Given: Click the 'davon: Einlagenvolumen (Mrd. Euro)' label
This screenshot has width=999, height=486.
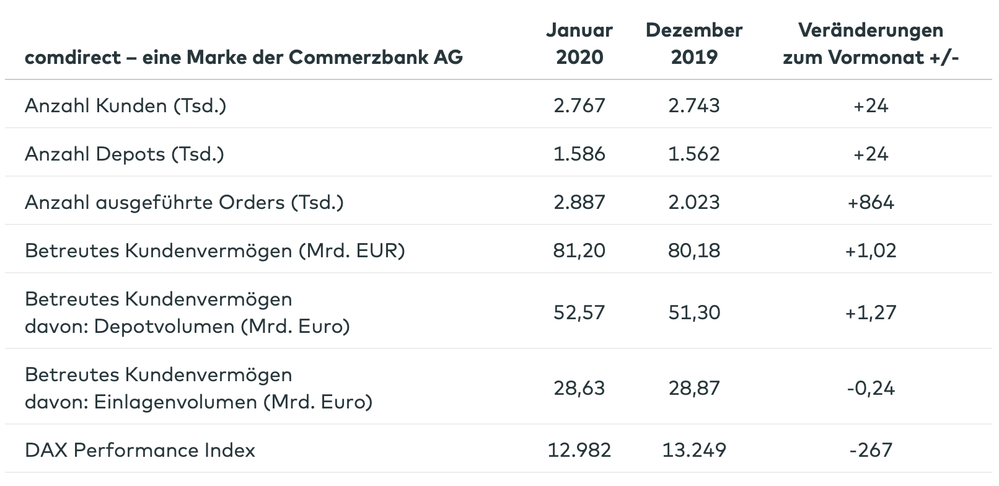Looking at the screenshot, I should tap(199, 402).
